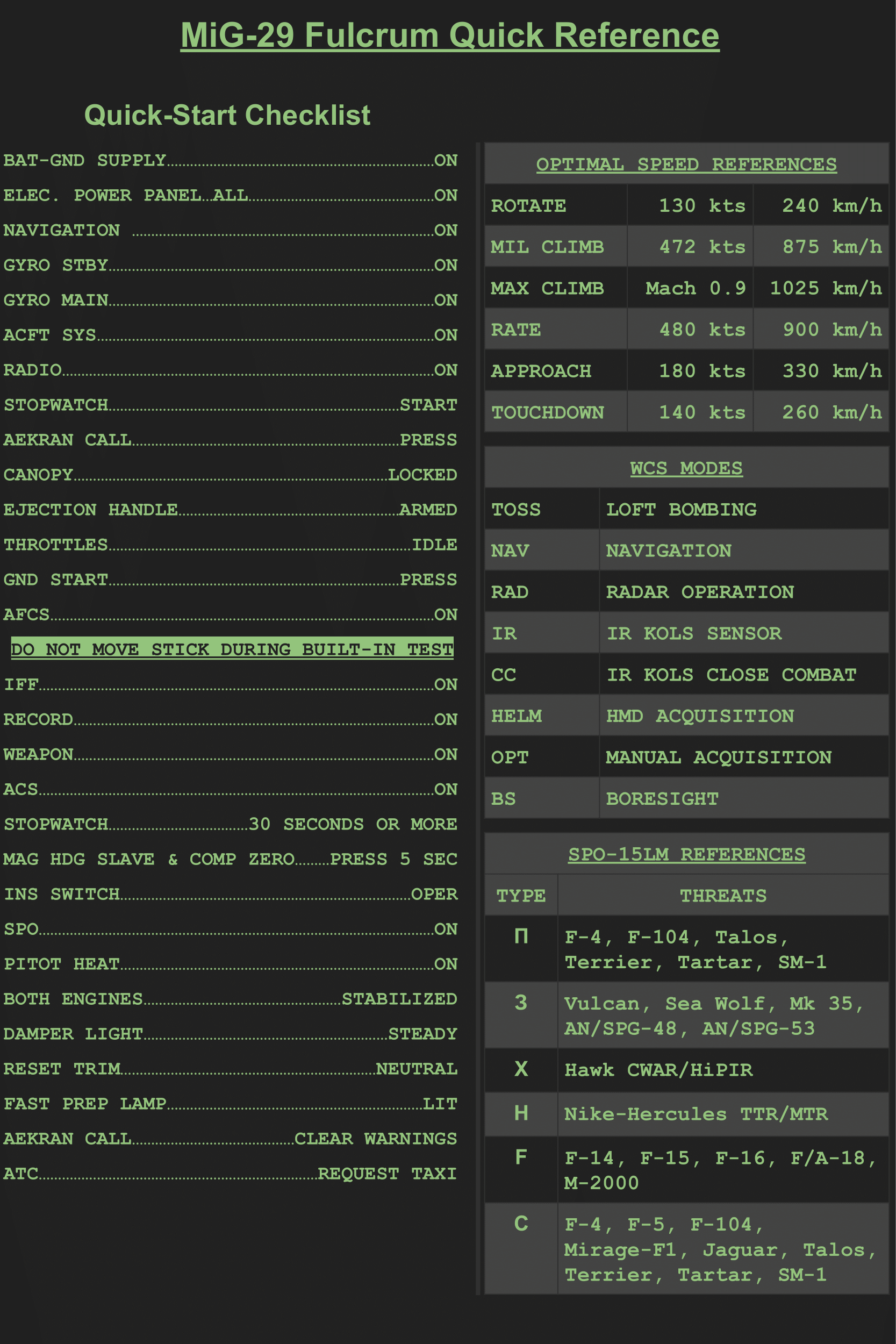The image size is (896, 1344).
Task: Click the TOUCHDOWN 140 kts speed entry
Action: pyautogui.click(x=686, y=412)
